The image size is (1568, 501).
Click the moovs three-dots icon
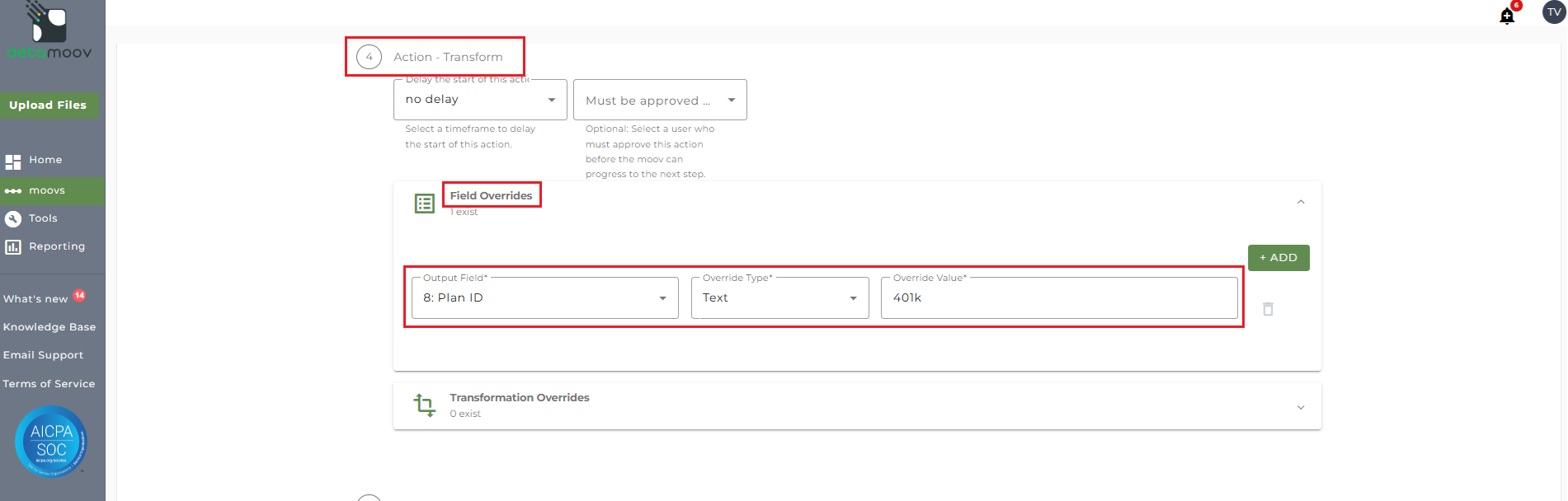pyautogui.click(x=13, y=191)
